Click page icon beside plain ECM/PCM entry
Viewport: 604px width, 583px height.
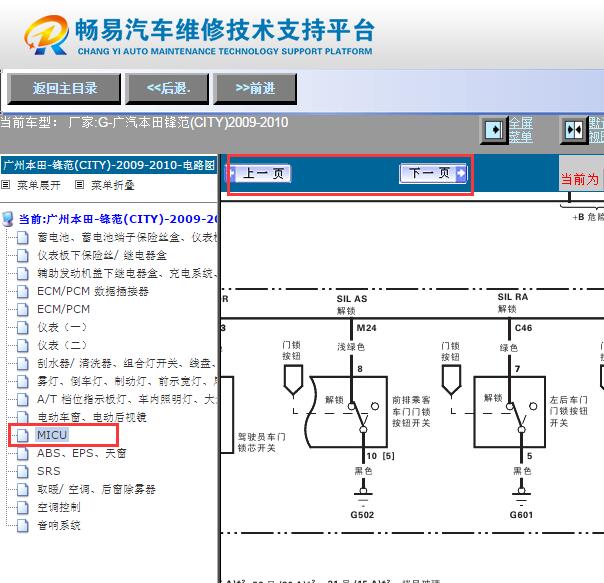pos(23,309)
